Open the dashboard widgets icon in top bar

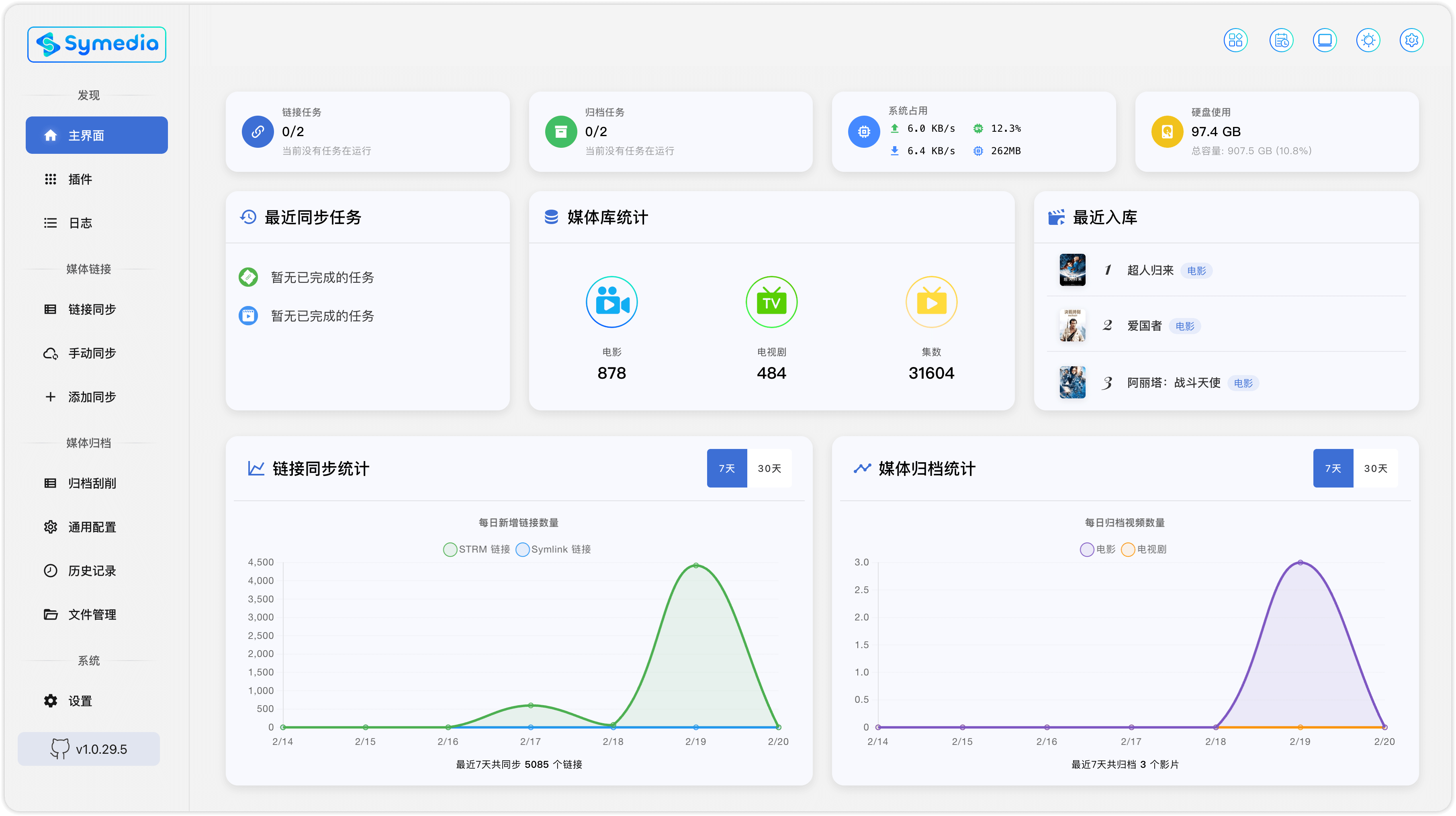(1235, 40)
